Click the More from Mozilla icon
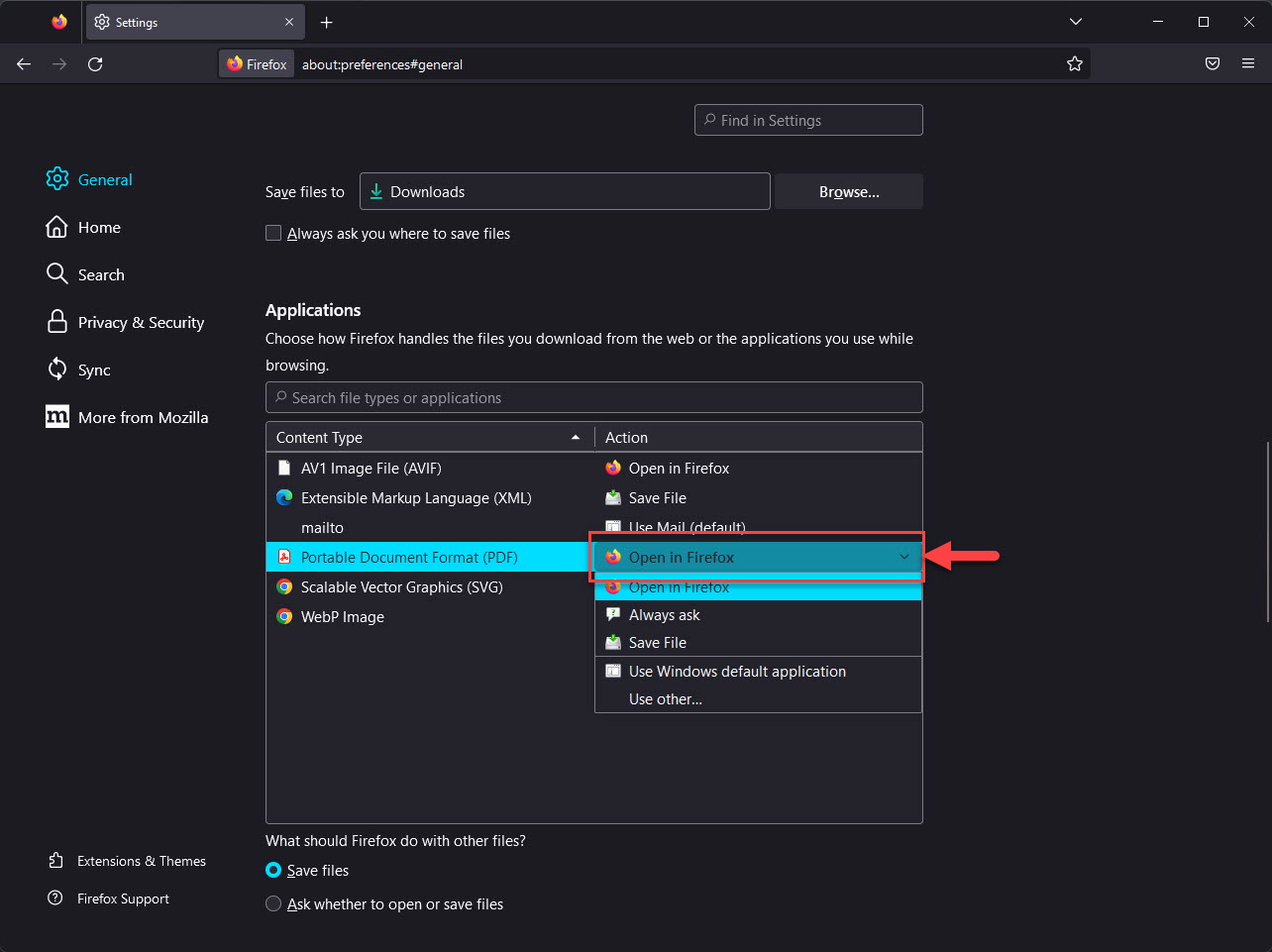Screen dimensions: 1272x952 (57, 417)
